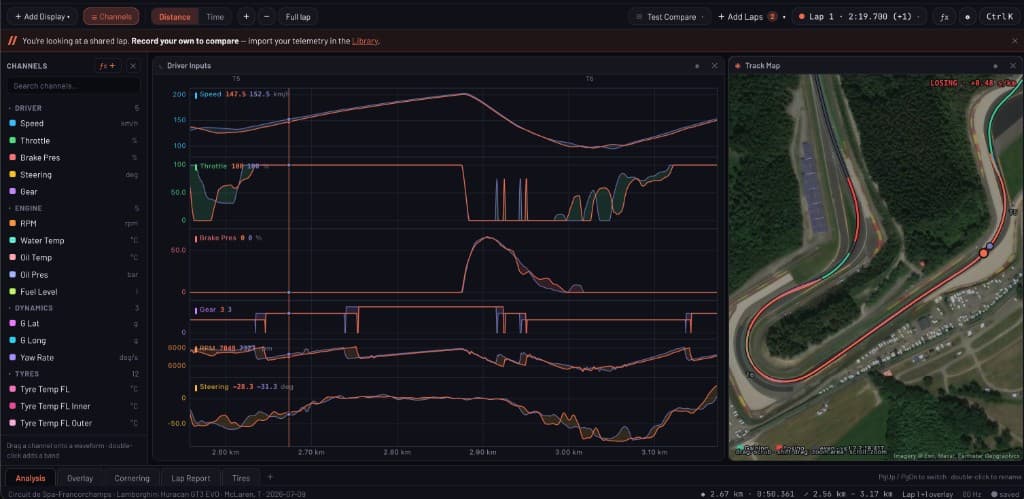Viewport: 1024px width, 499px height.
Task: Click the T6 corner marker above chart
Action: (x=589, y=79)
